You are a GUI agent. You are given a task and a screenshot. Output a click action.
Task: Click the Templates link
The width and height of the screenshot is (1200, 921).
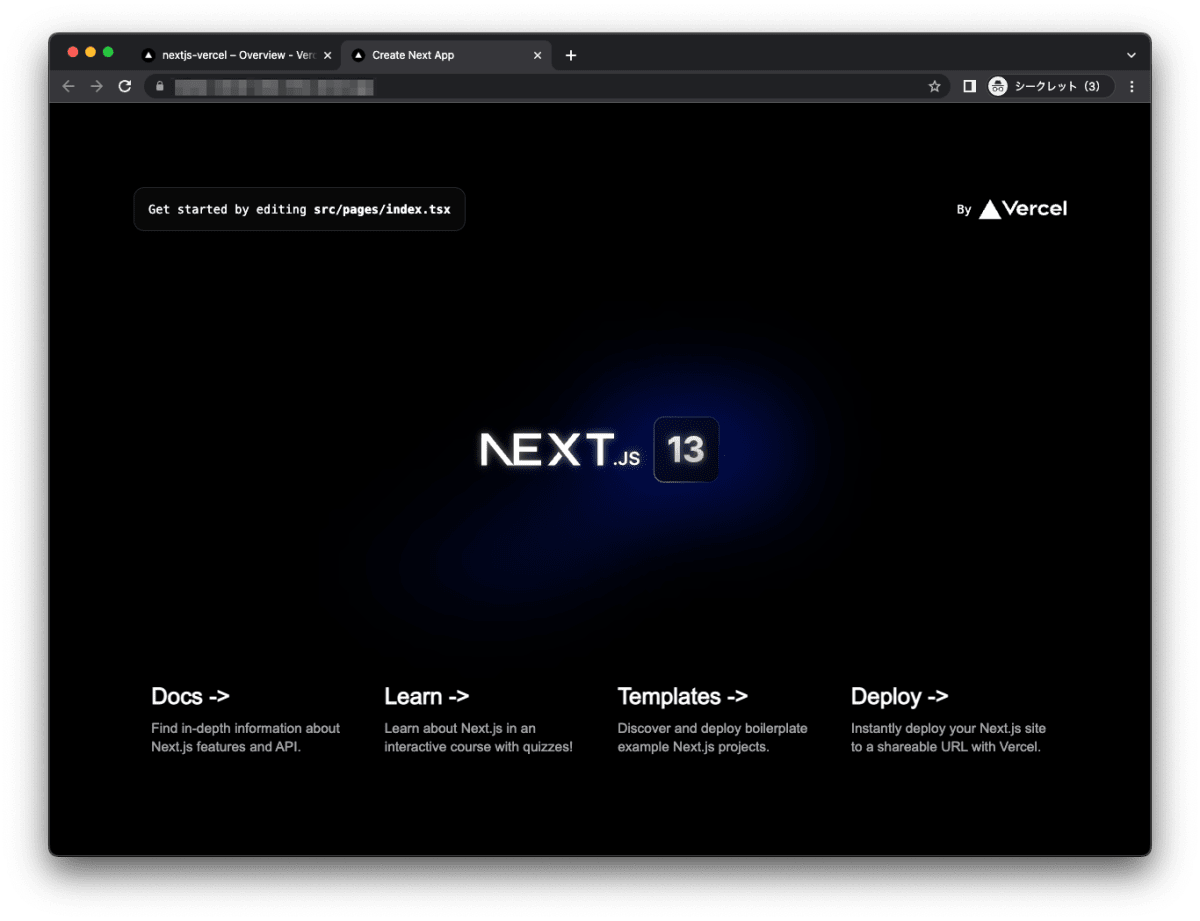[x=683, y=696]
